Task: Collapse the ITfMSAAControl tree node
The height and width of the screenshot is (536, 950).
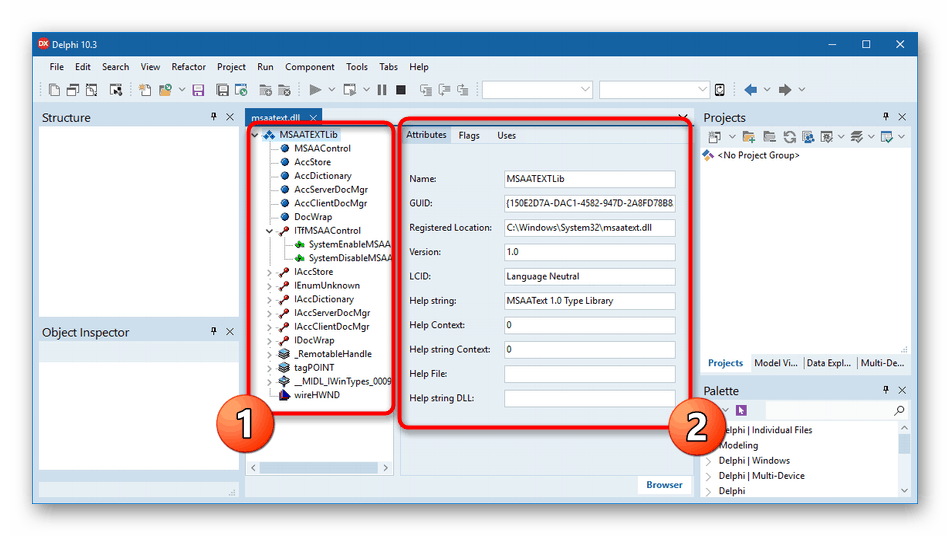Action: 270,231
